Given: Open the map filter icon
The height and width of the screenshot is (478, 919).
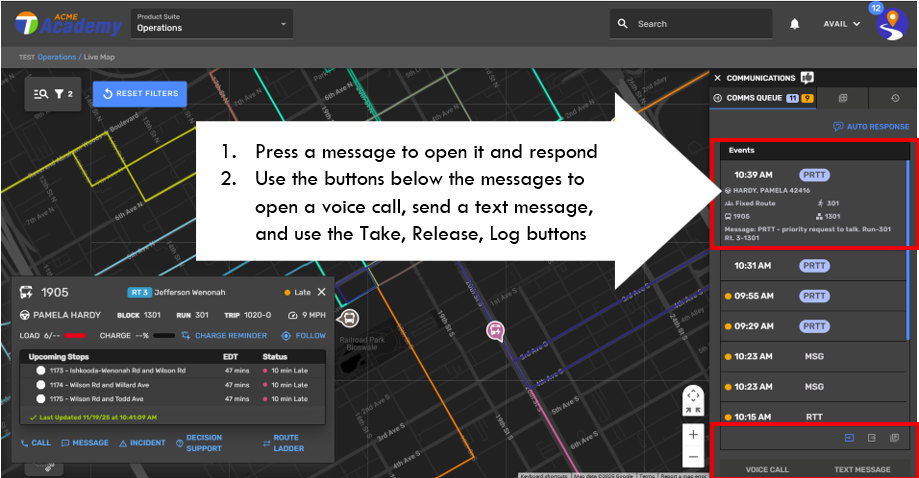Looking at the screenshot, I should pyautogui.click(x=62, y=94).
